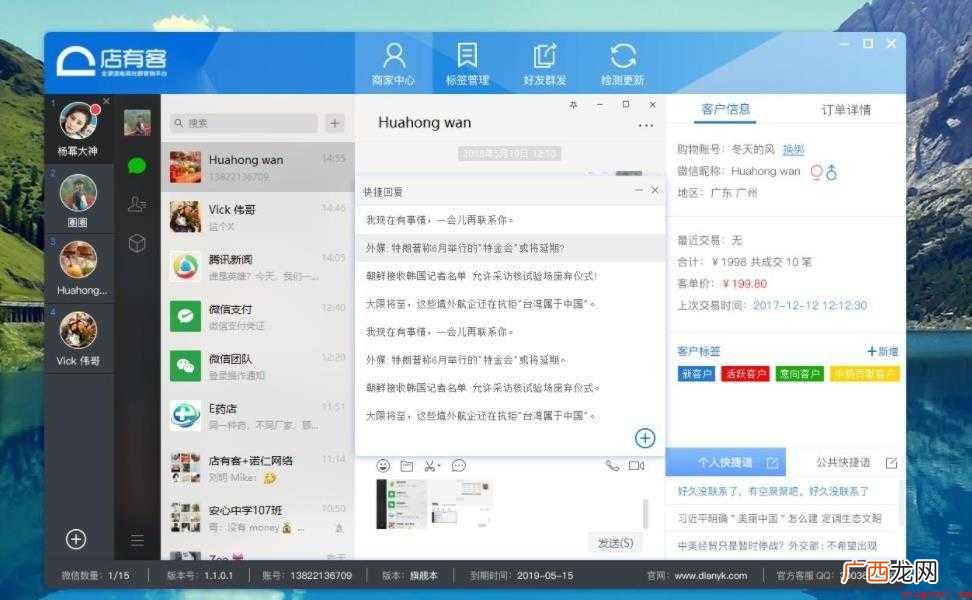Select 公共快捷语 tab
Viewport: 972px width, 600px height.
coord(843,462)
